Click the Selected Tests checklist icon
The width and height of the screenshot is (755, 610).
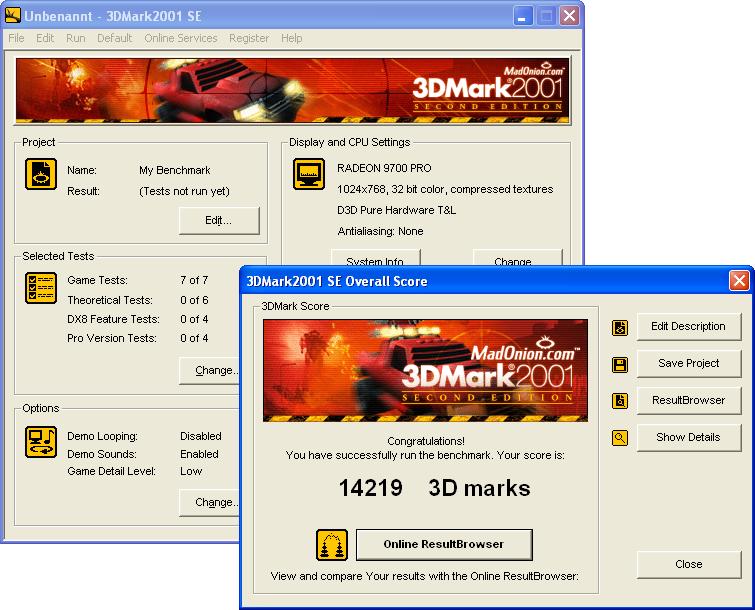click(x=41, y=288)
